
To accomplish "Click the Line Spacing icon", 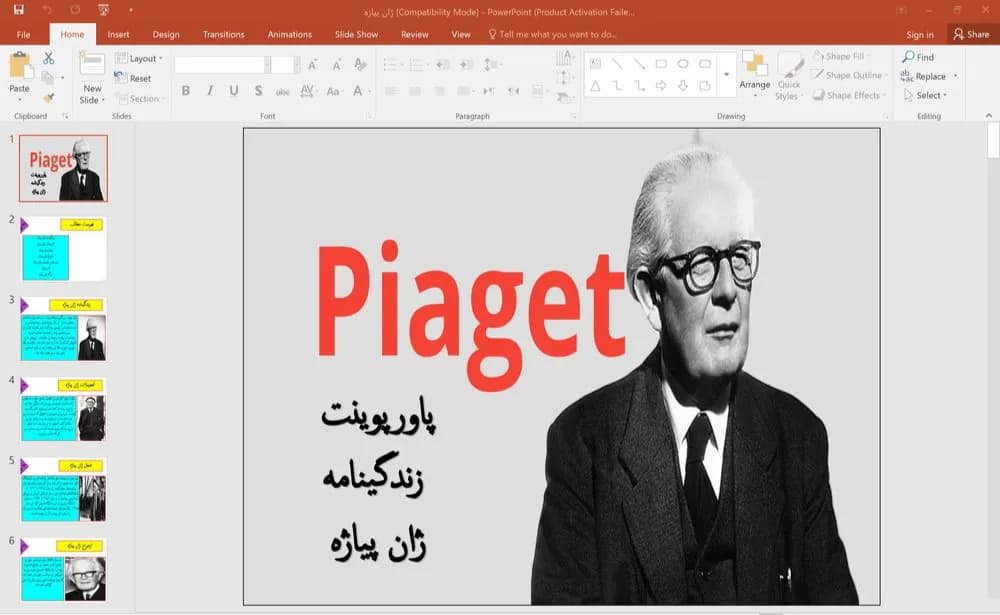I will [x=492, y=64].
